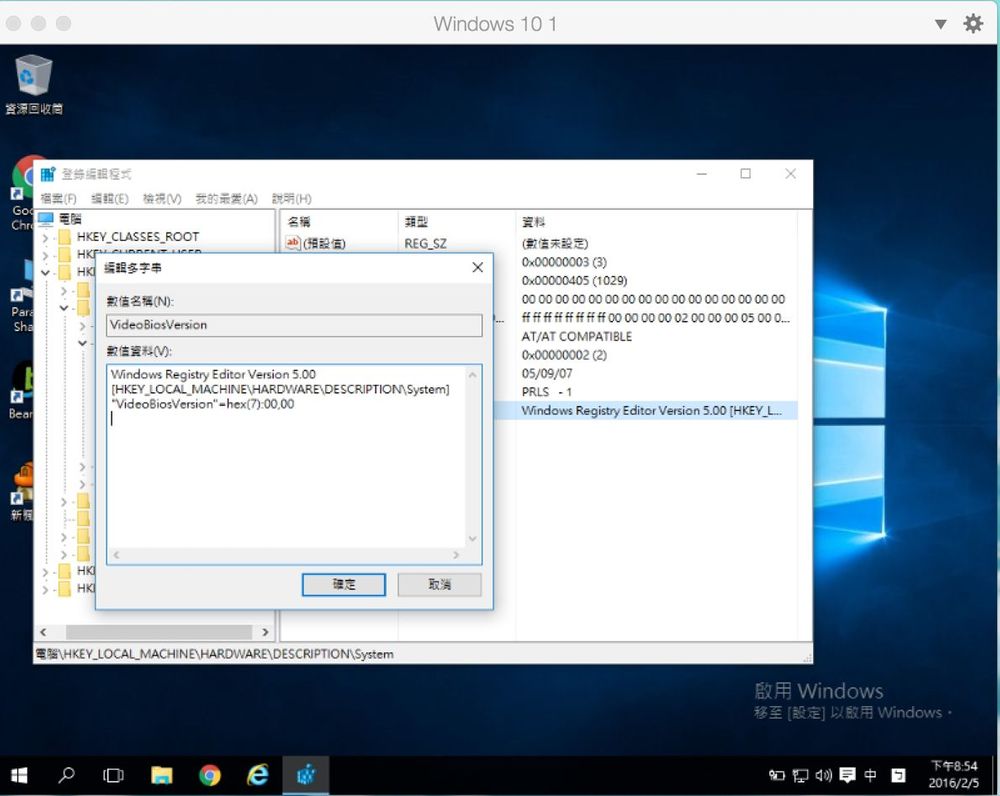
Task: Open Task View from the taskbar
Action: (x=114, y=775)
